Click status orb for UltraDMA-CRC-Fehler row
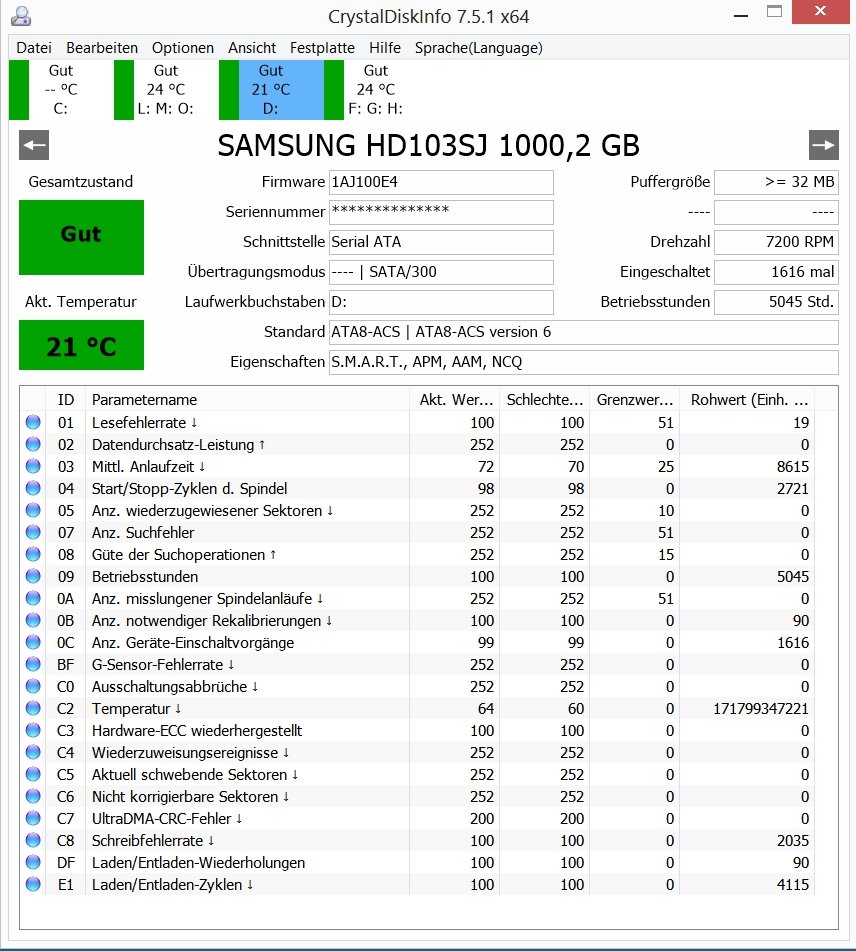 pyautogui.click(x=33, y=818)
